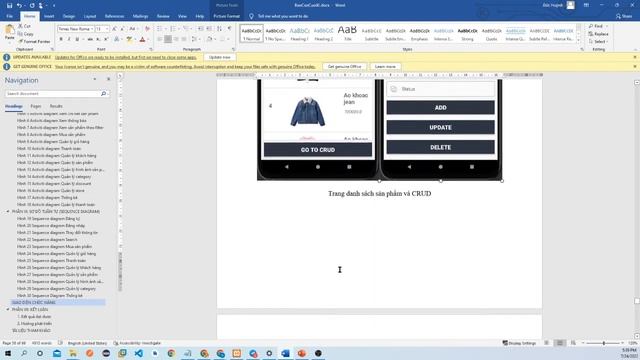Toggle Show/Hide paragraph marks

[x=229, y=29]
